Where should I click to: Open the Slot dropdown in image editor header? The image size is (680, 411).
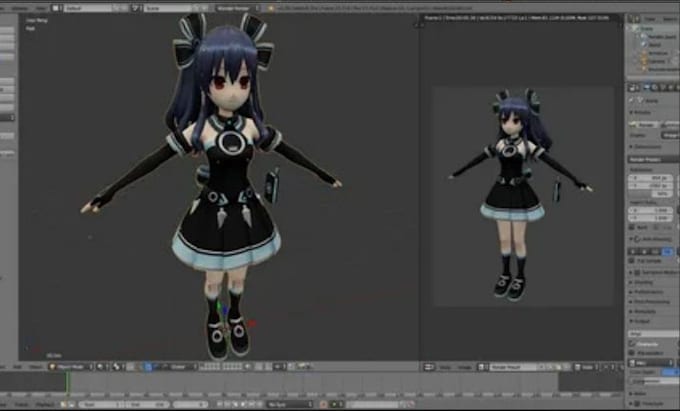tap(591, 367)
